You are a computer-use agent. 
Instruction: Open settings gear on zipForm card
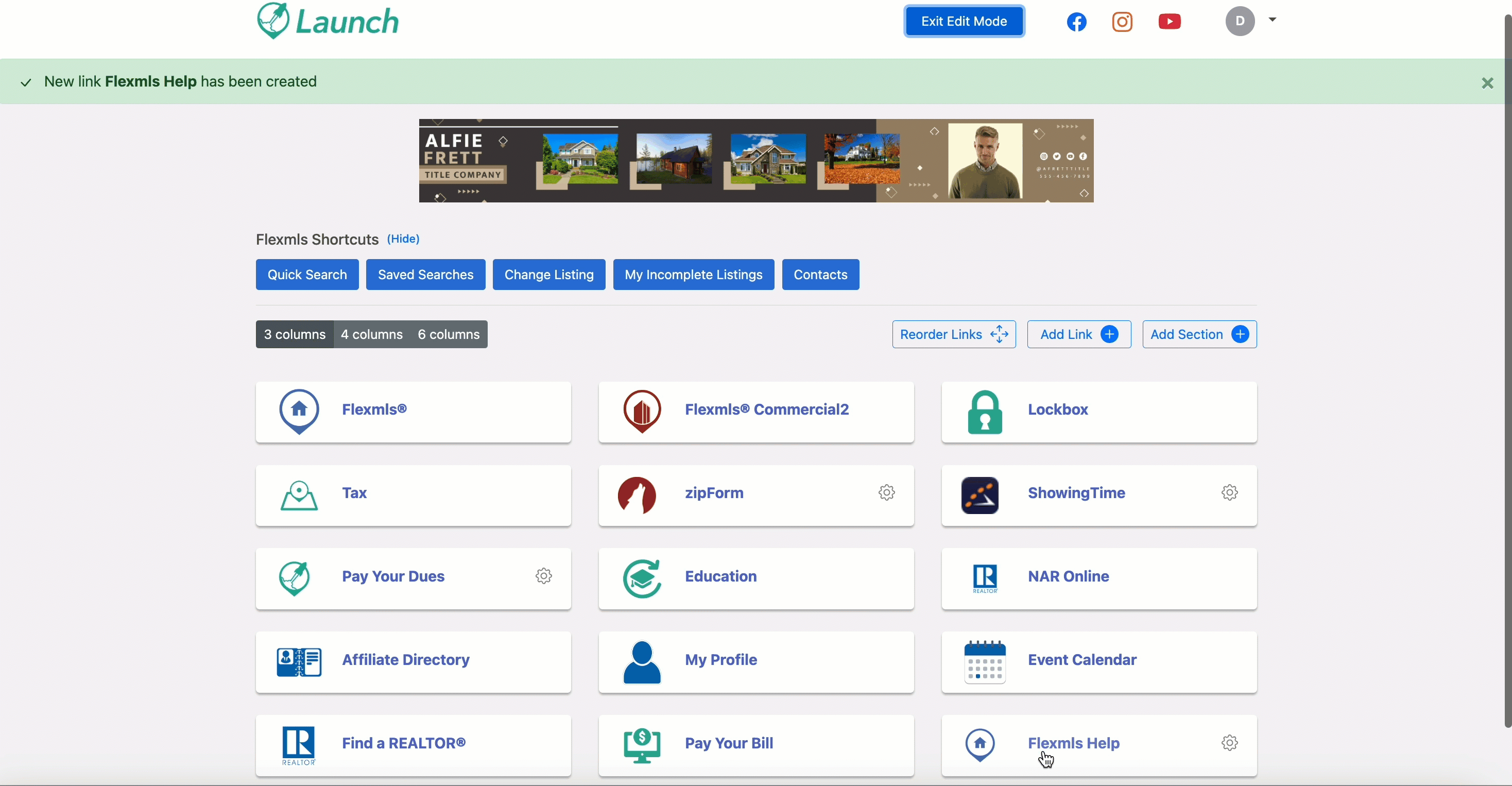(886, 492)
